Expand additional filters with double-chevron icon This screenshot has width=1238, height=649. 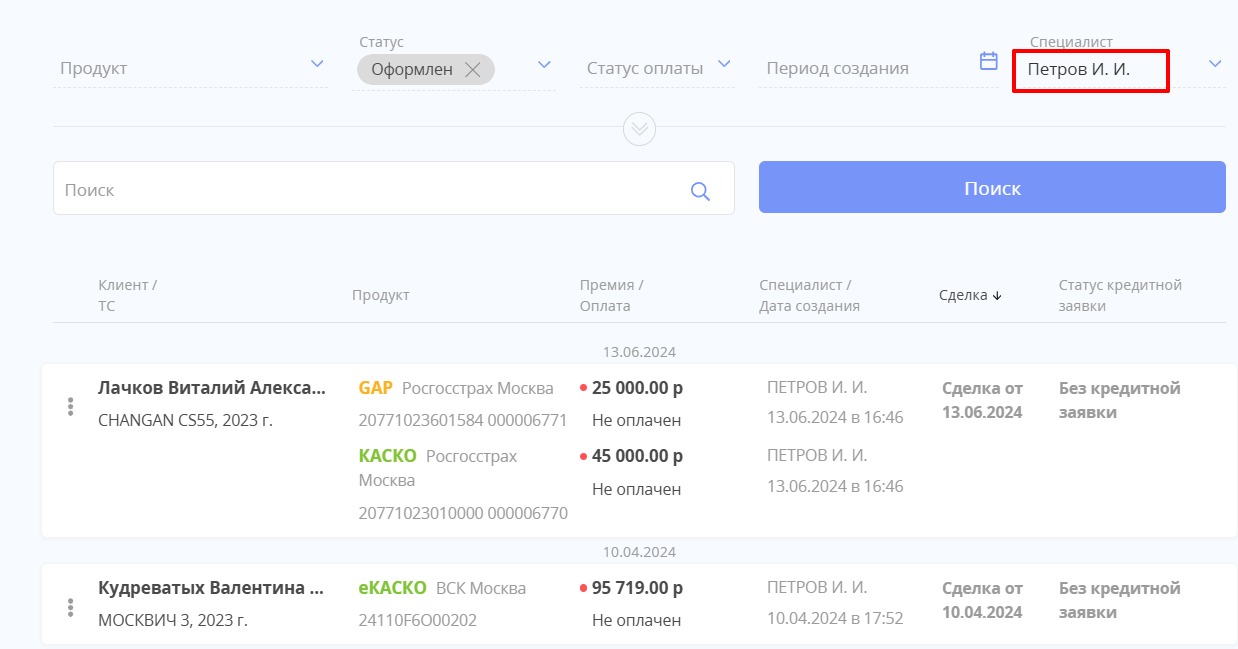coord(639,129)
